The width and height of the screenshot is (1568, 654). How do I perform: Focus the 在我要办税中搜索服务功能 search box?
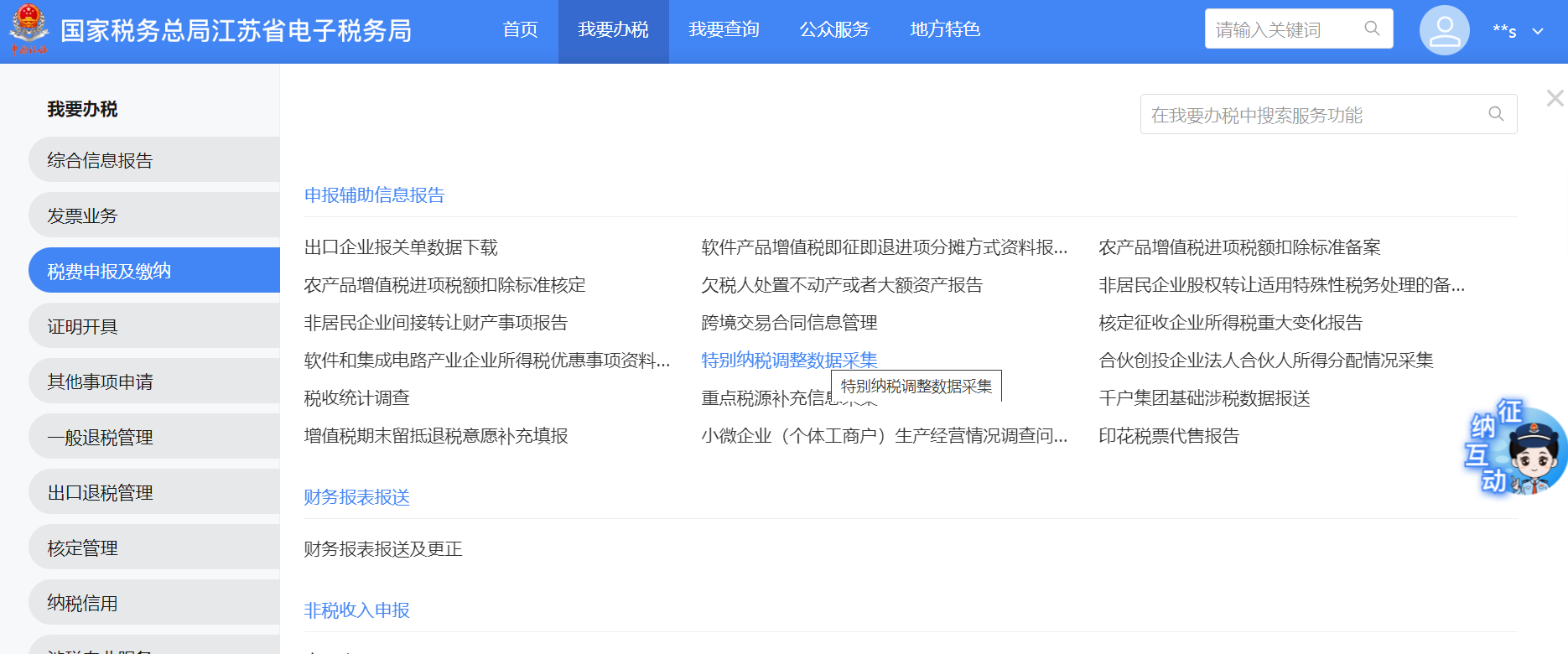tap(1308, 115)
